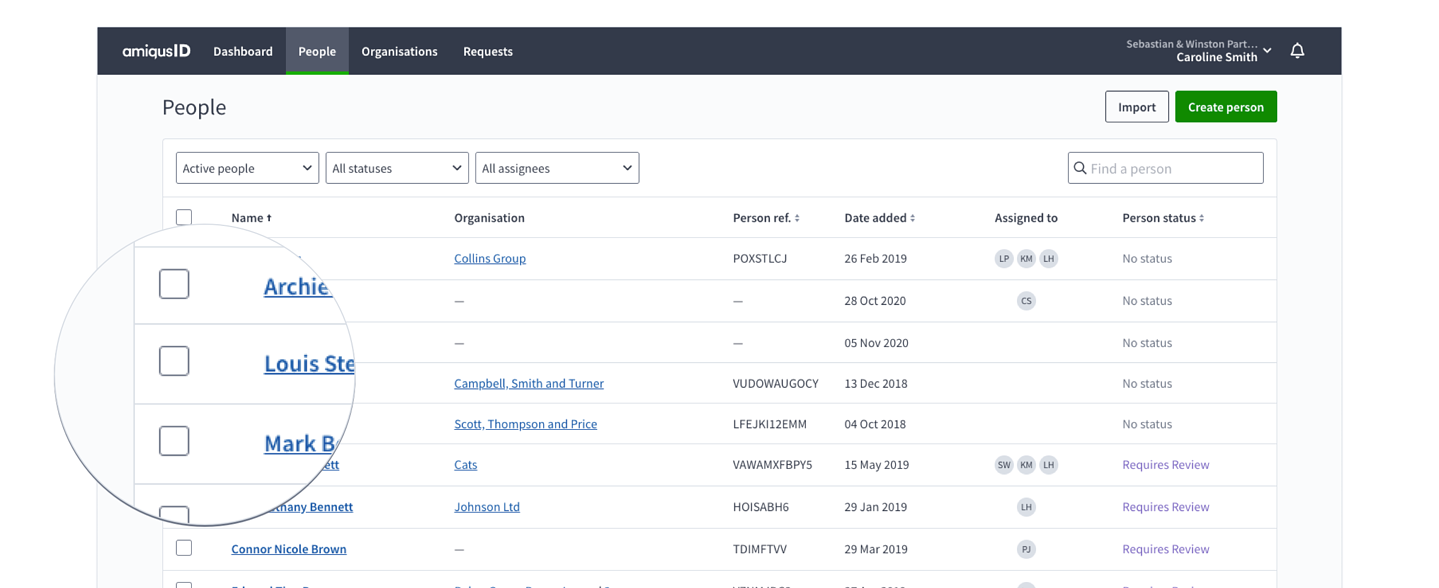1439x588 pixels.
Task: Click the amiqusID logo
Action: [x=156, y=51]
